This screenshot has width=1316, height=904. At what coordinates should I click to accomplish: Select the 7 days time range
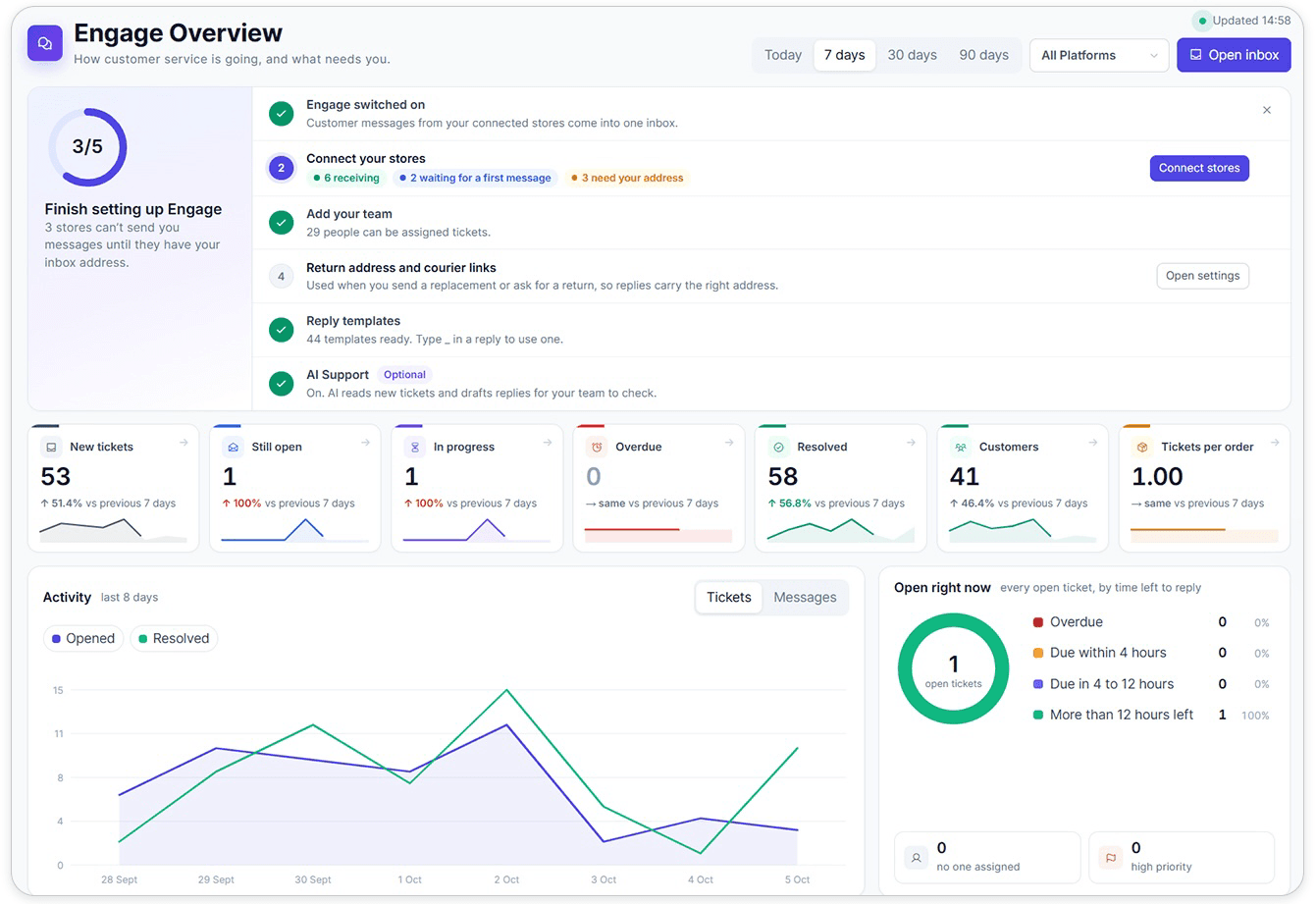[x=844, y=55]
